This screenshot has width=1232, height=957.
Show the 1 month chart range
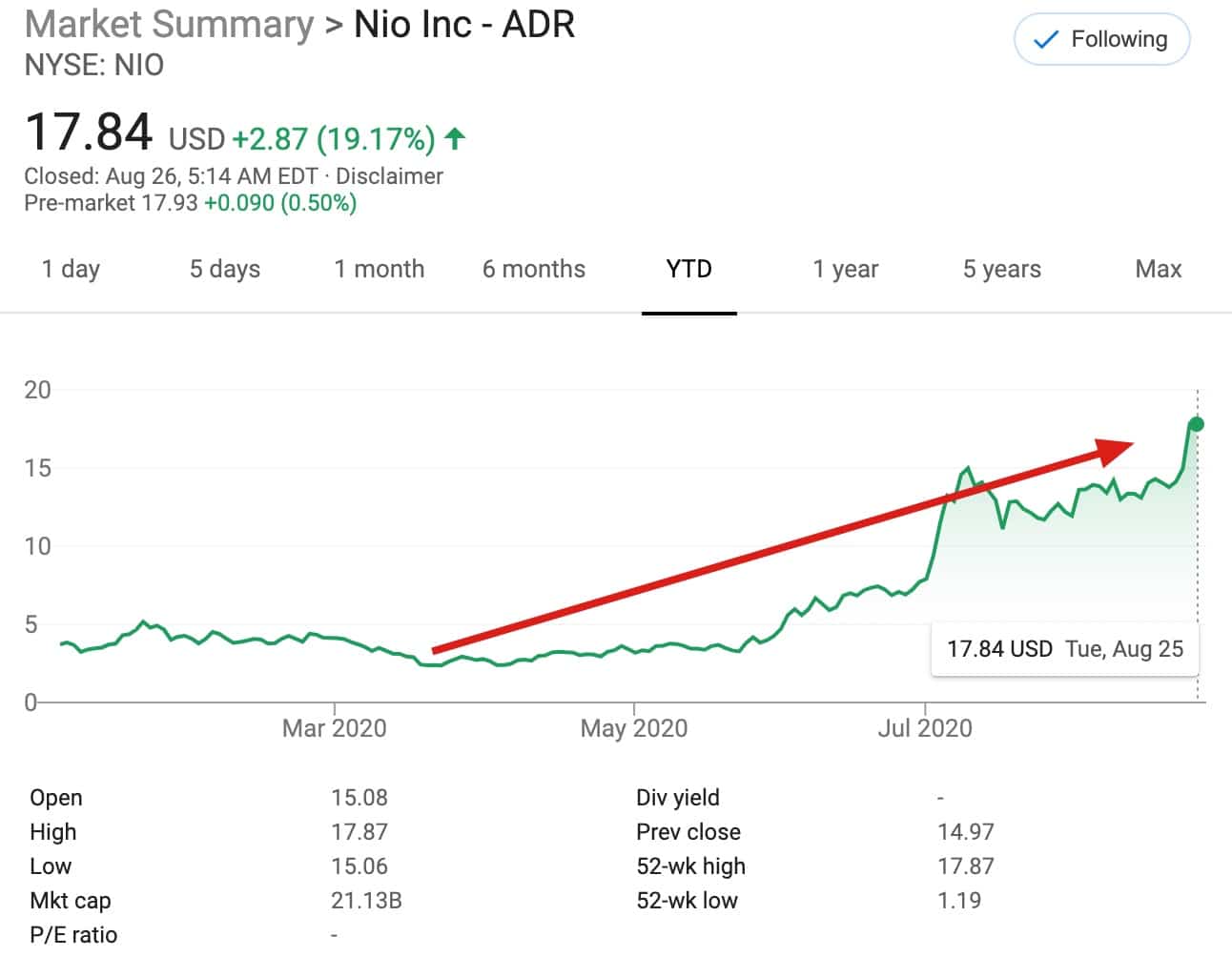(x=380, y=270)
